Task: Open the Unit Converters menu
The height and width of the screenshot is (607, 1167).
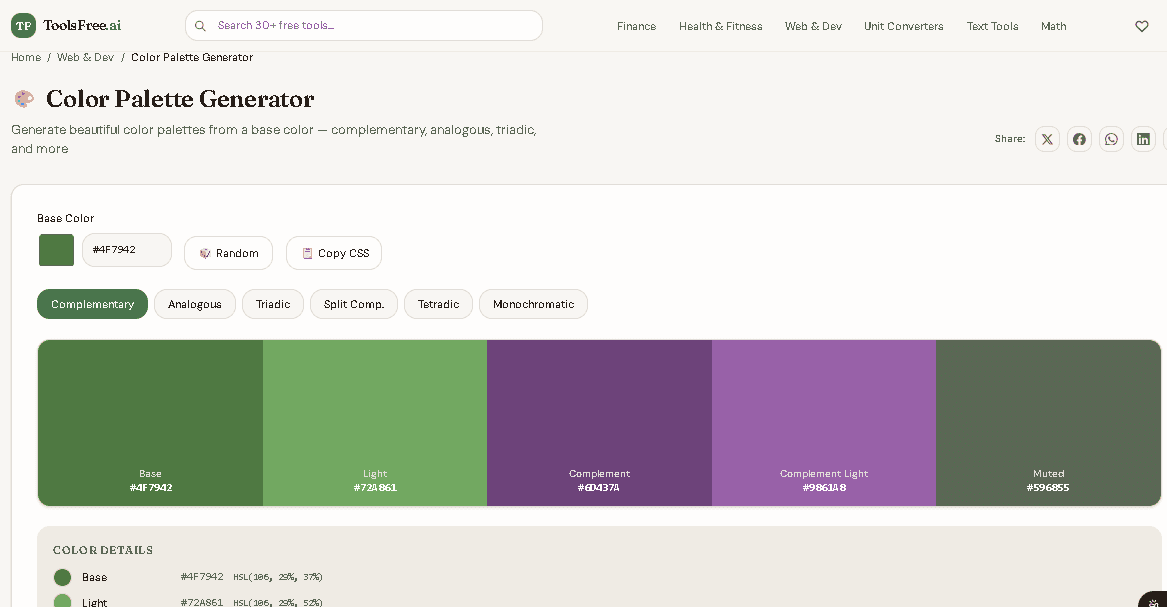Action: coord(903,27)
